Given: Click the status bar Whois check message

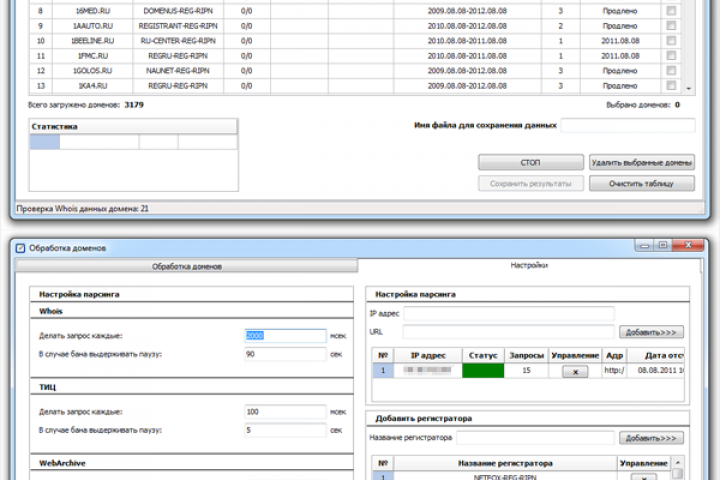Looking at the screenshot, I should click(83, 209).
